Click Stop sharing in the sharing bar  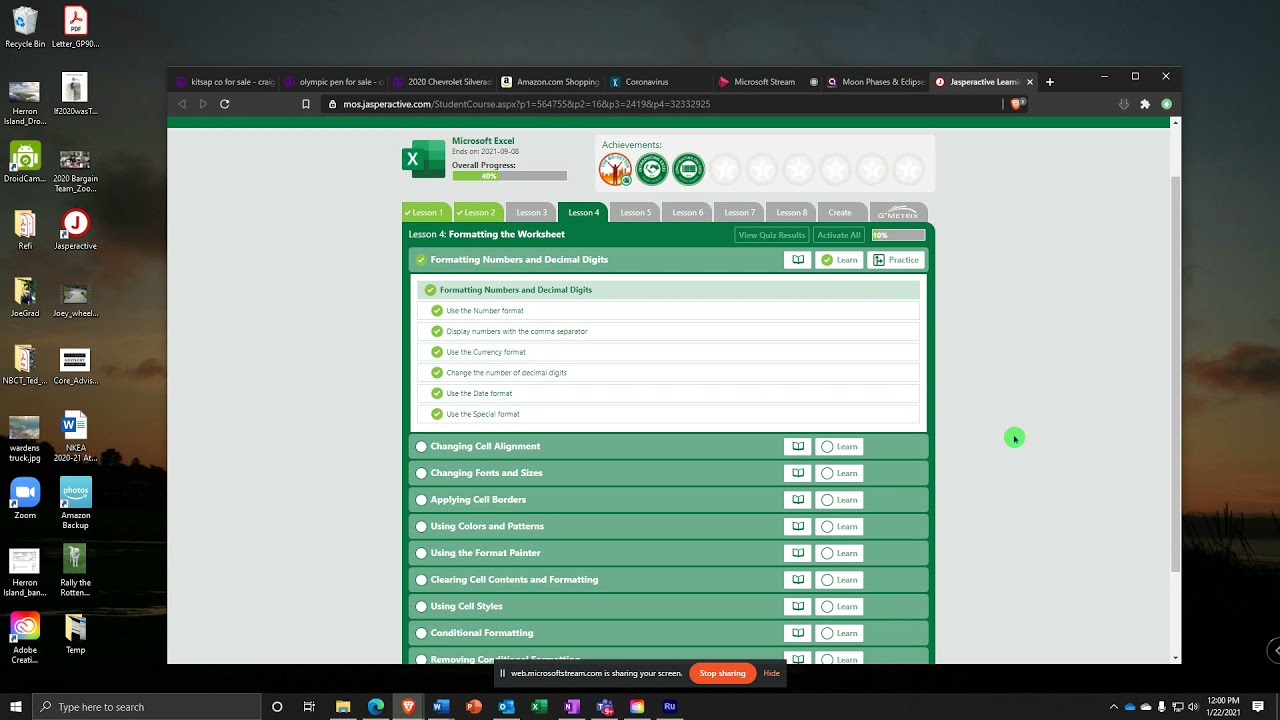723,674
